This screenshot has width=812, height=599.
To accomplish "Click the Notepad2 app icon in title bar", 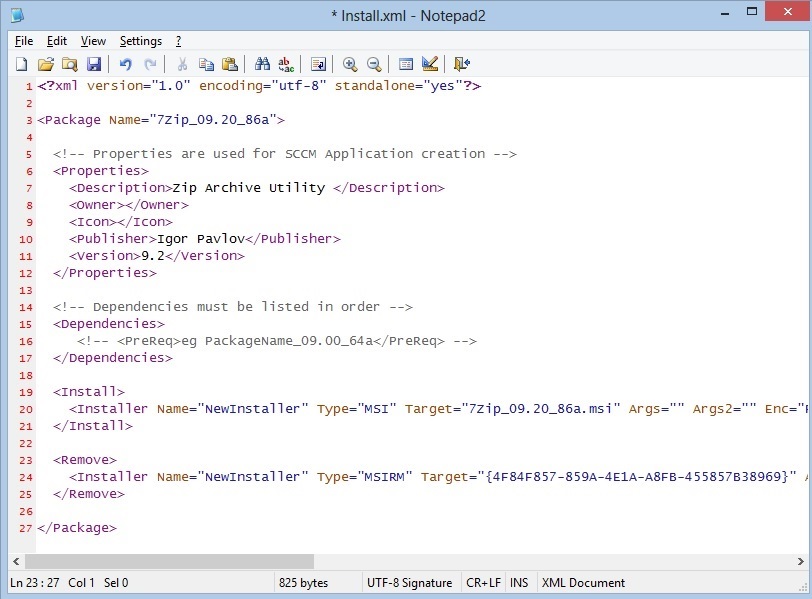I will tap(17, 15).
